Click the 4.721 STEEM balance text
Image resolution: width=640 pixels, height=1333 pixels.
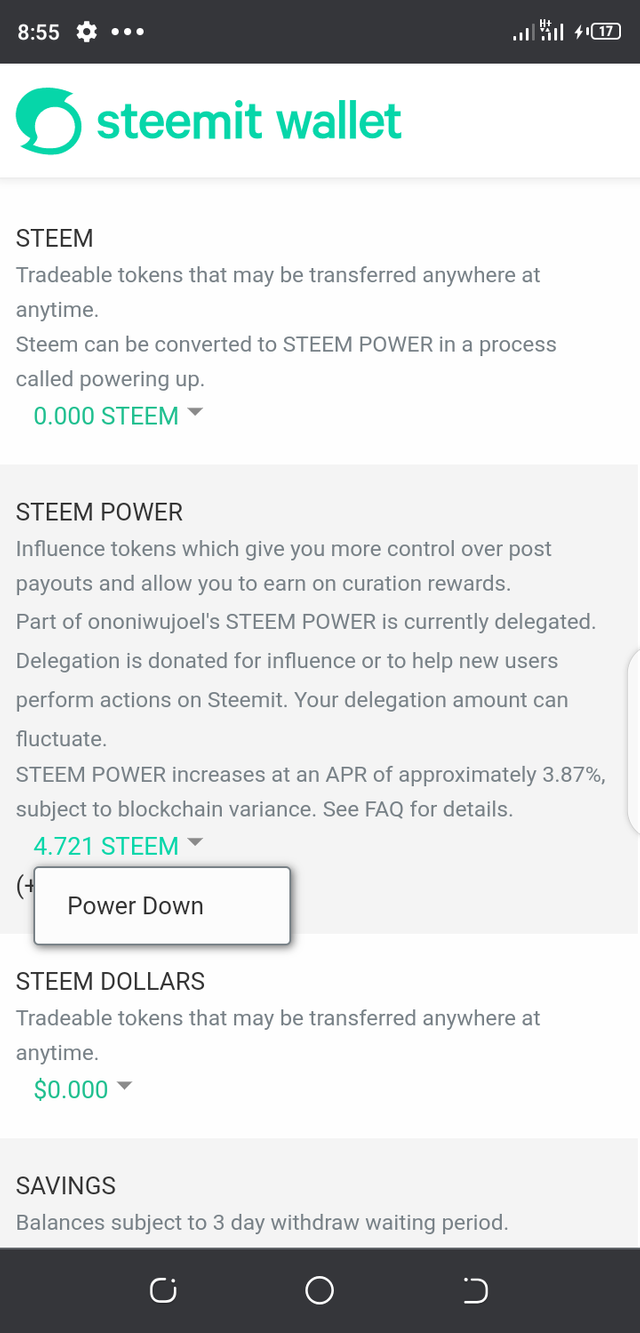(106, 846)
